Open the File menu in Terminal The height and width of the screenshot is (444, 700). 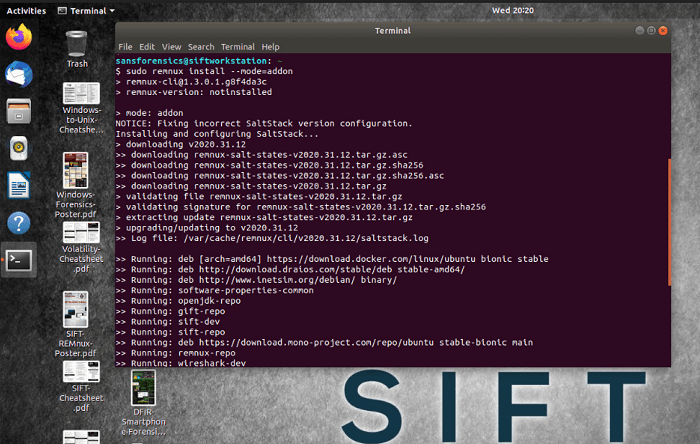(x=125, y=47)
